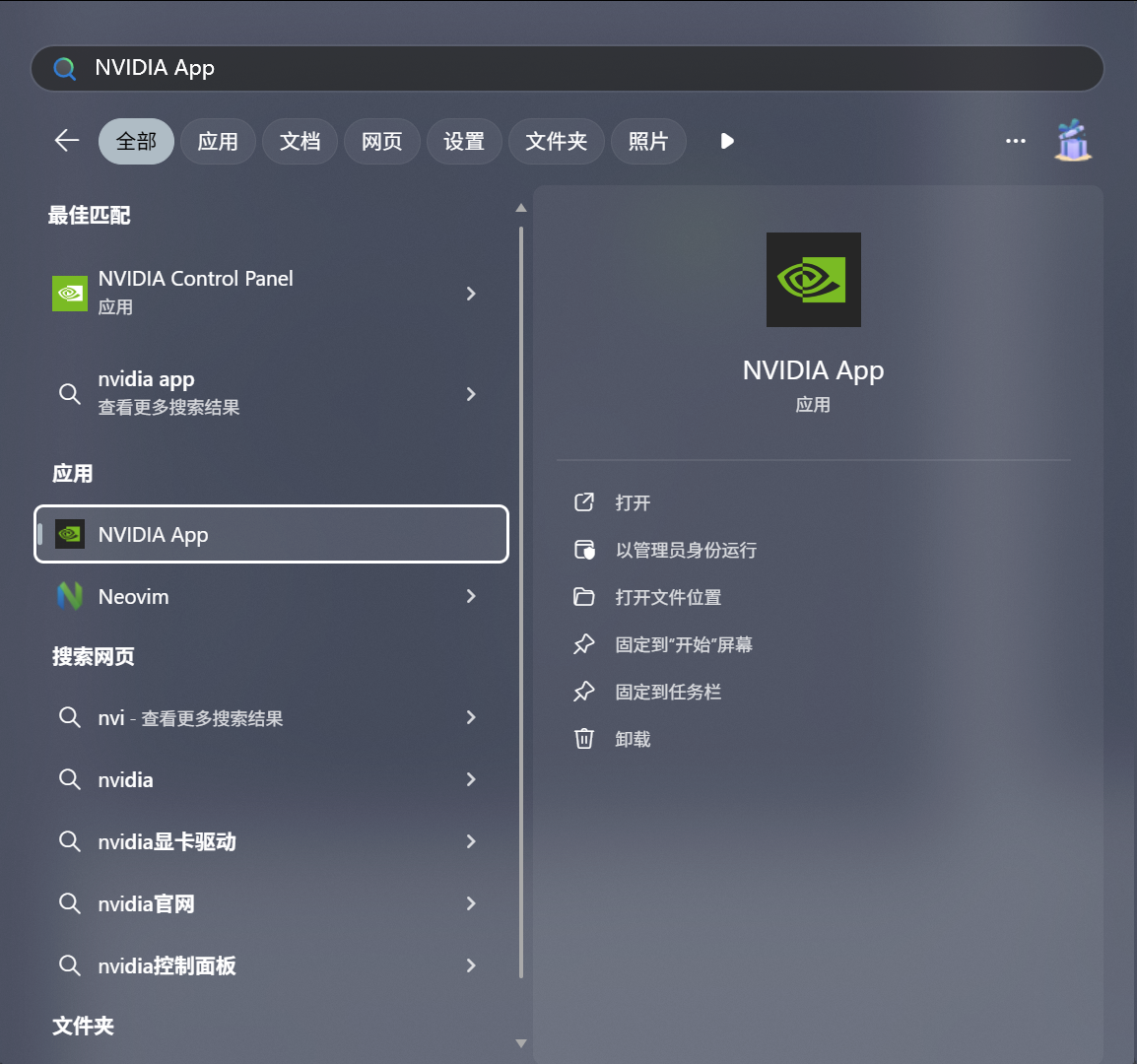Expand chevron for nvidia官网 suggestion
This screenshot has height=1064, width=1137.
pos(471,903)
